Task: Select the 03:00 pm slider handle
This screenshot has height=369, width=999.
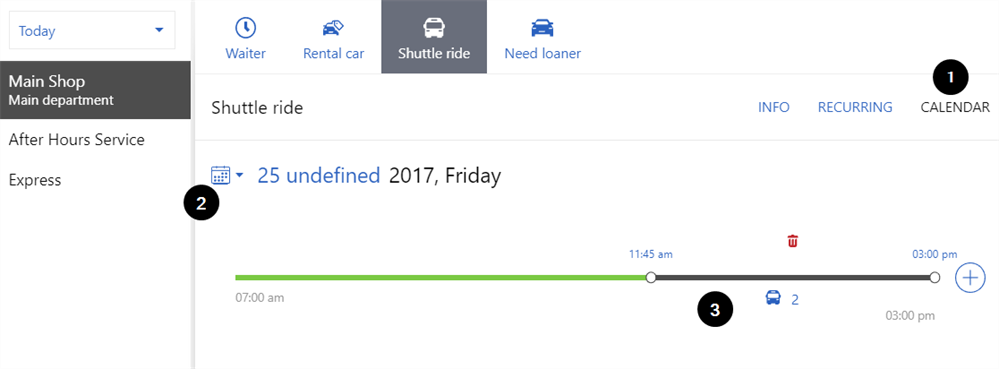Action: (935, 278)
